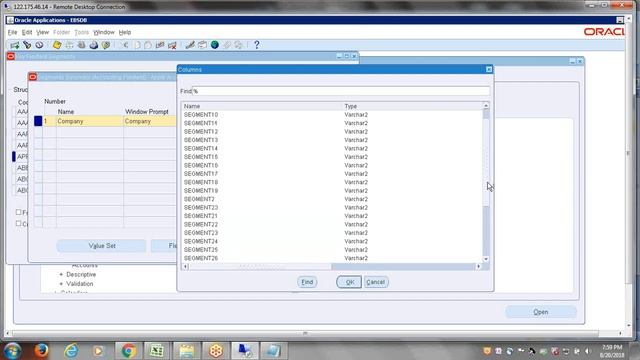This screenshot has height=360, width=640.
Task: Click the Open button in Navigator
Action: pos(541,312)
